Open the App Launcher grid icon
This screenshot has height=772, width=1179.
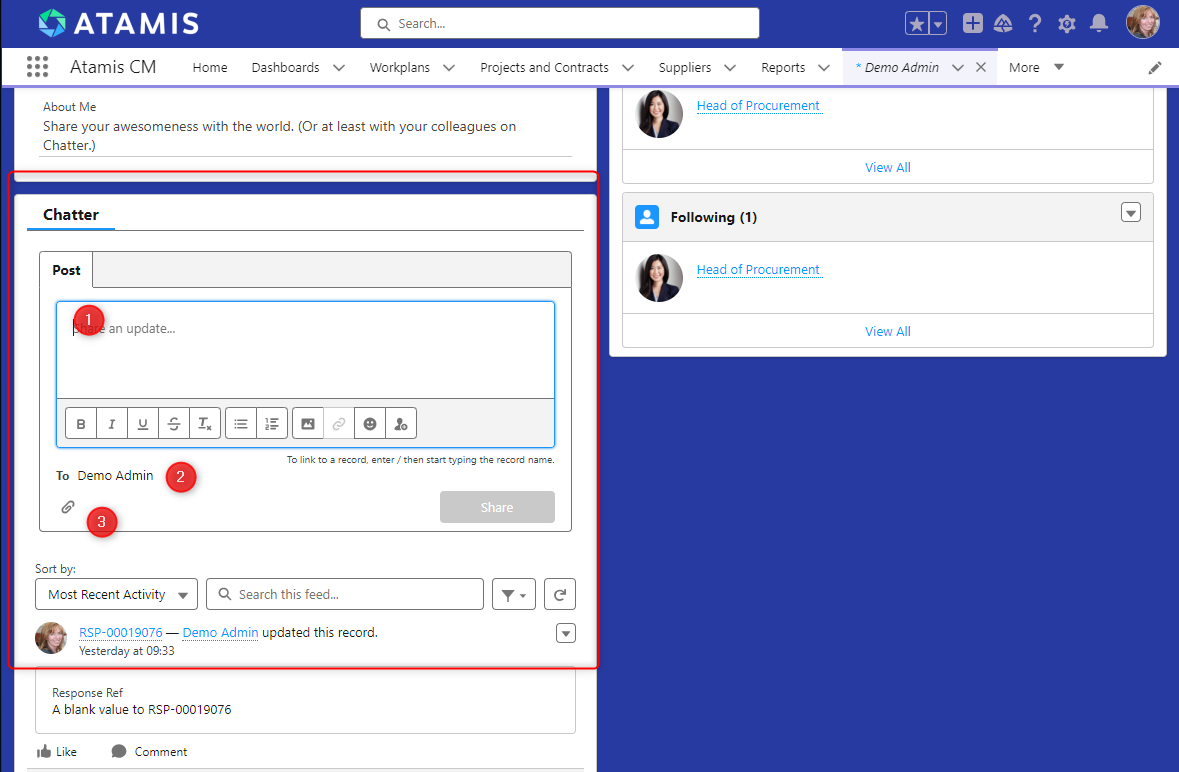[38, 67]
